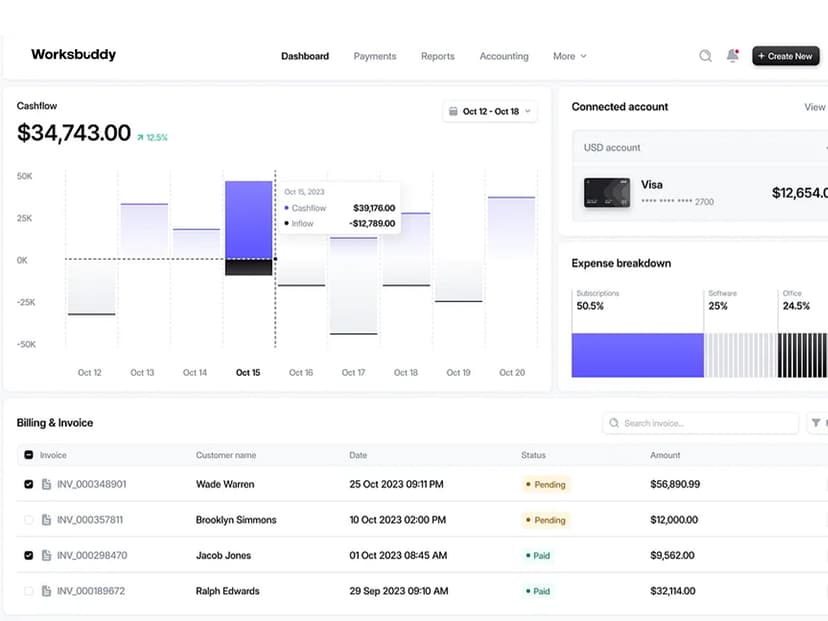This screenshot has height=621, width=828.
Task: Click the Create New button
Action: click(x=786, y=56)
